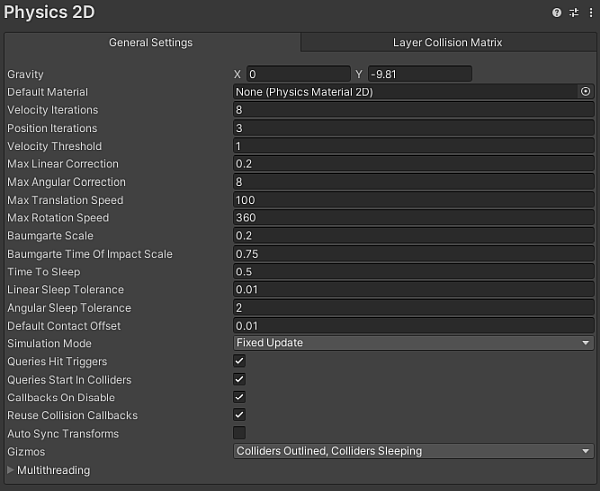The image size is (600, 491).
Task: Select the General Settings tab
Action: click(x=150, y=43)
